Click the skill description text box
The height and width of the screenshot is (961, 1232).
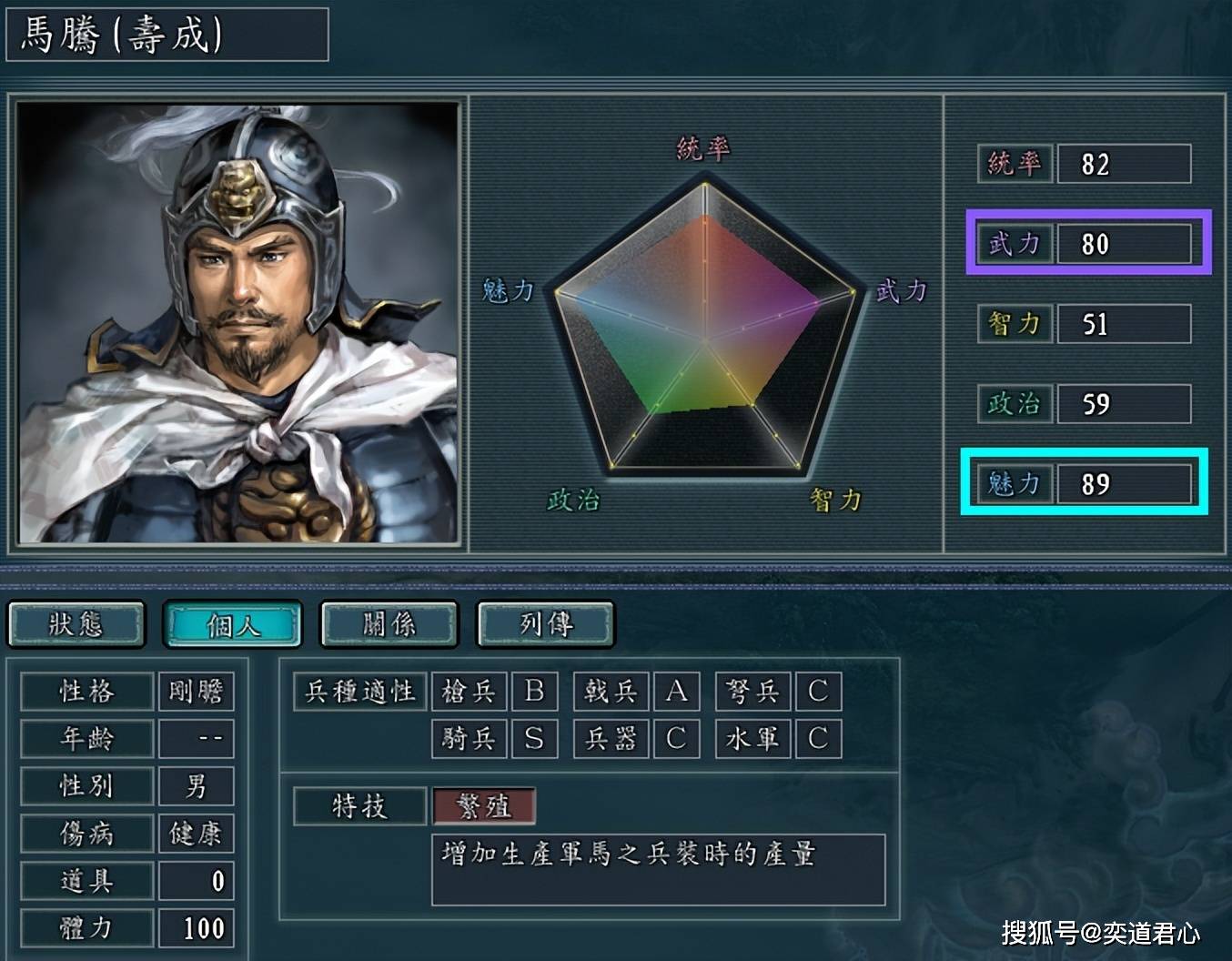click(x=658, y=870)
